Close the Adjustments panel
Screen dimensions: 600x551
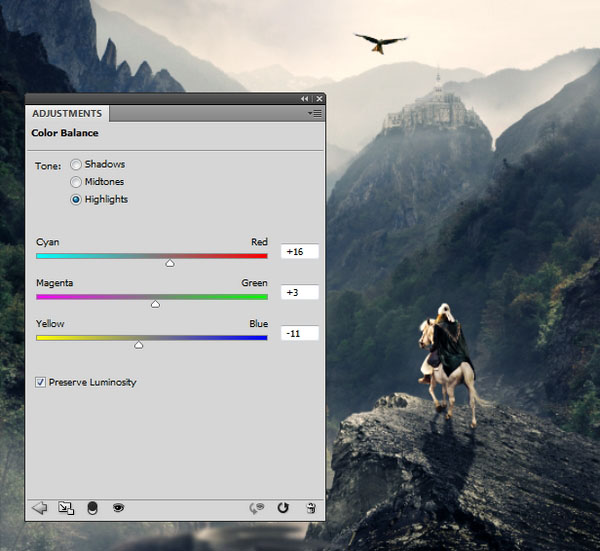pos(319,99)
